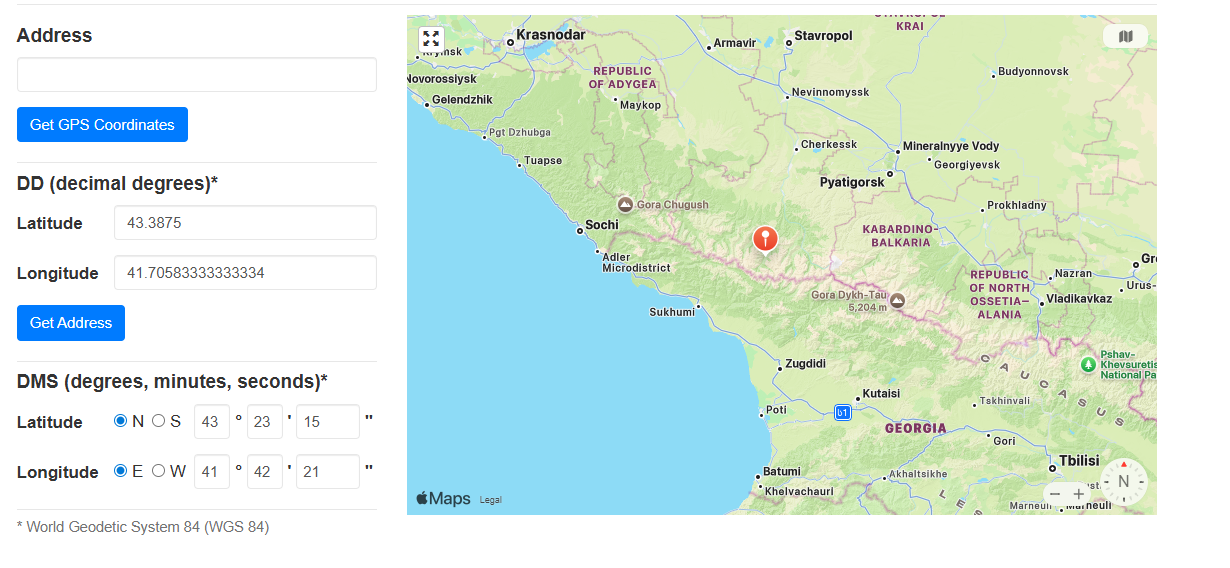Click the Gori town label
Viewport: 1230px width, 568px height.
tap(1004, 440)
